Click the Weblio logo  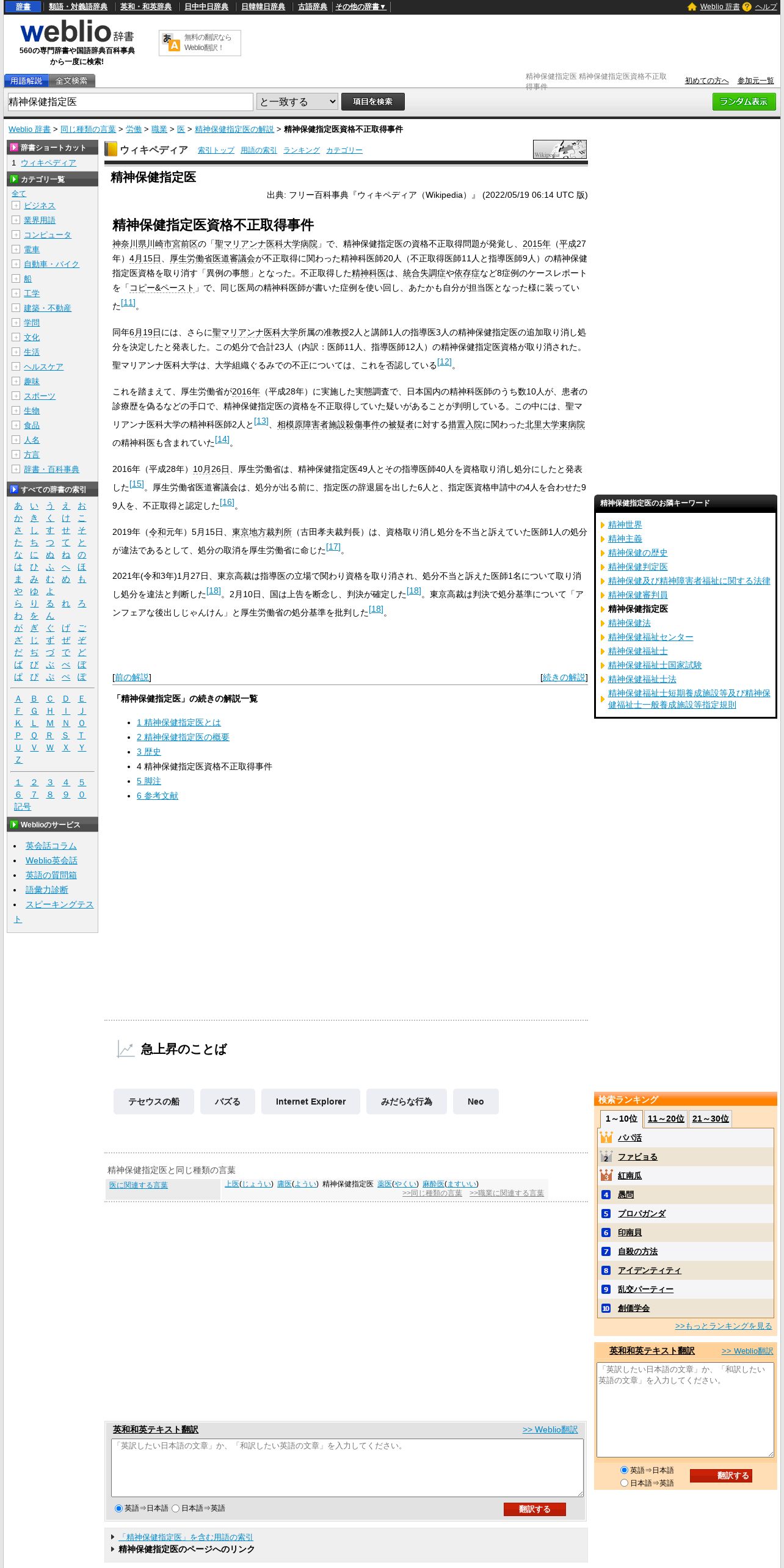coord(76,32)
